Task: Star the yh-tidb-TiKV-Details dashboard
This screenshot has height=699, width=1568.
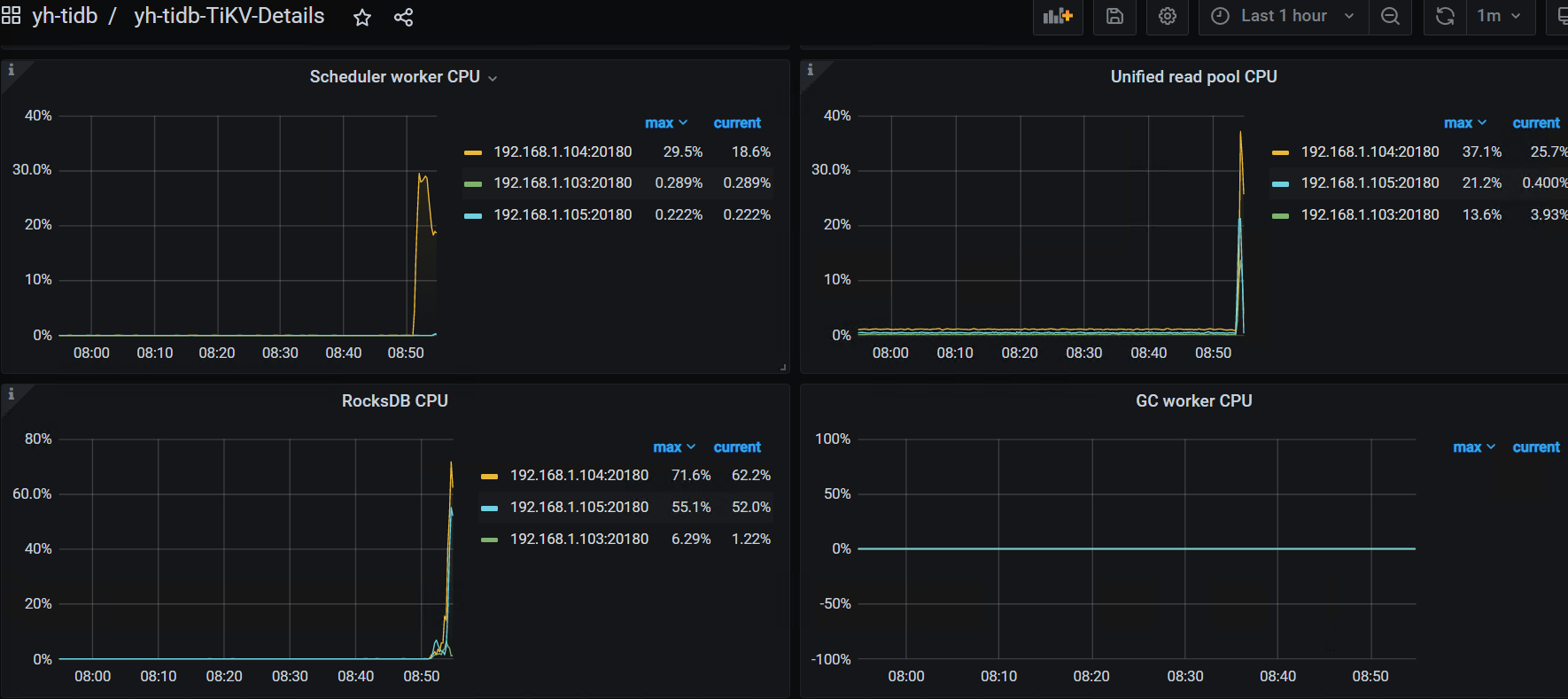Action: click(x=361, y=18)
